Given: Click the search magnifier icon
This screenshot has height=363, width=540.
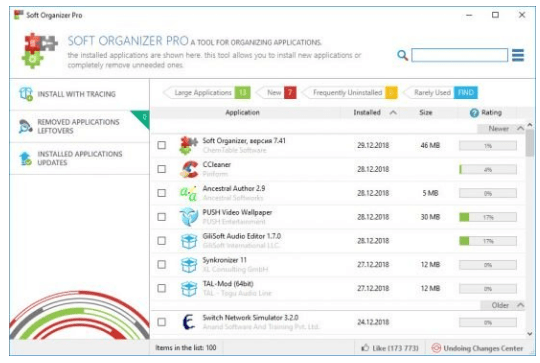Looking at the screenshot, I should (x=402, y=55).
